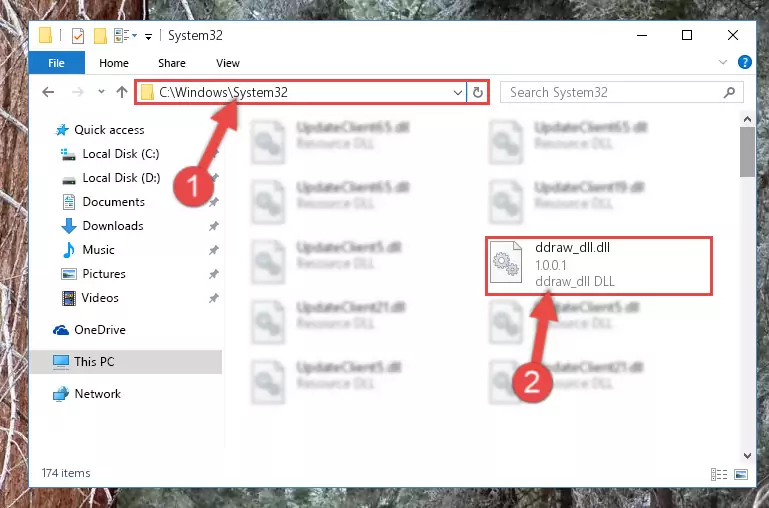Click the folder icon in address bar
This screenshot has height=508, width=769.
tap(147, 92)
